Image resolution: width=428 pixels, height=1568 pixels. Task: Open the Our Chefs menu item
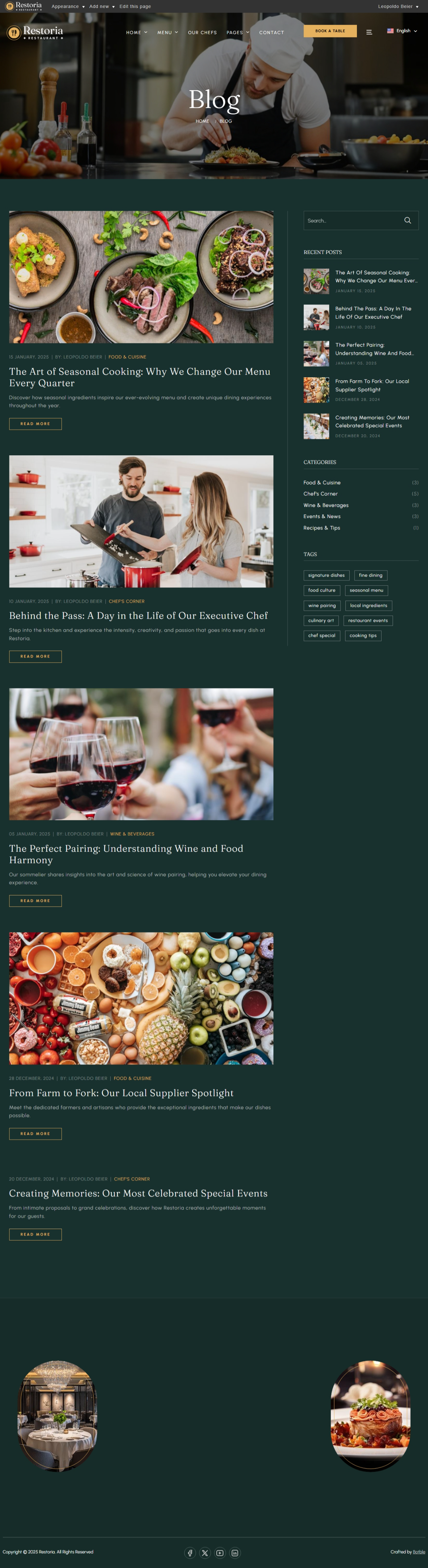(202, 32)
